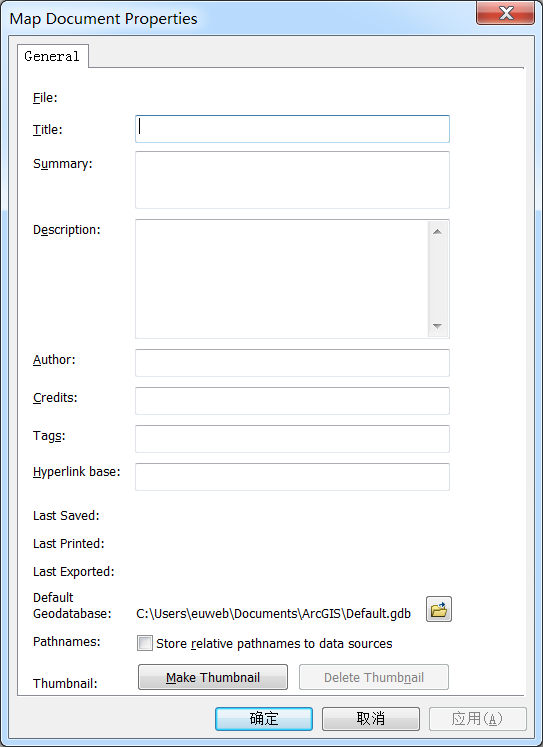Click the Credits input field
Viewport: 543px width, 747px height.
(292, 401)
